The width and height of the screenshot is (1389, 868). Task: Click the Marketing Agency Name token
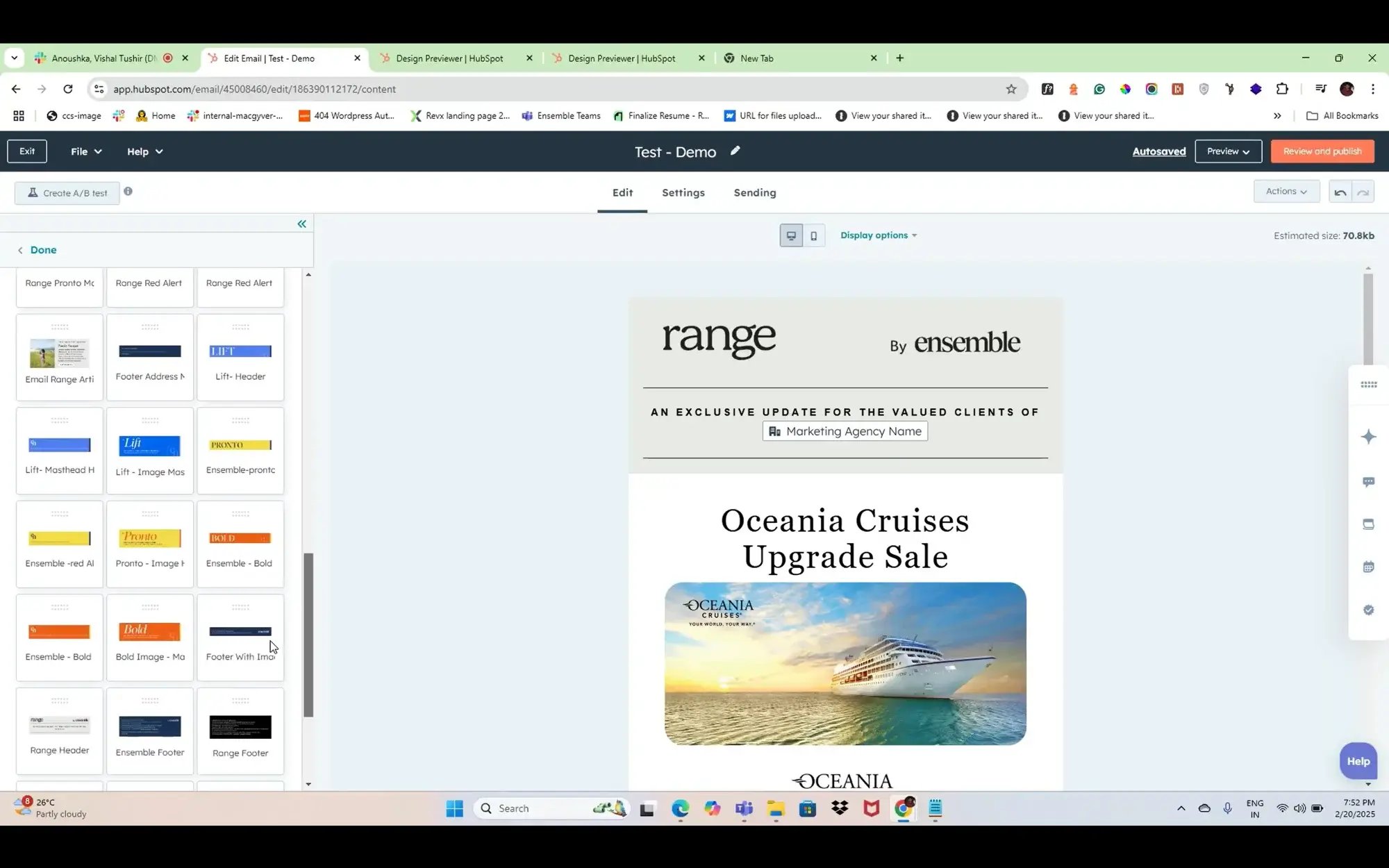845,431
